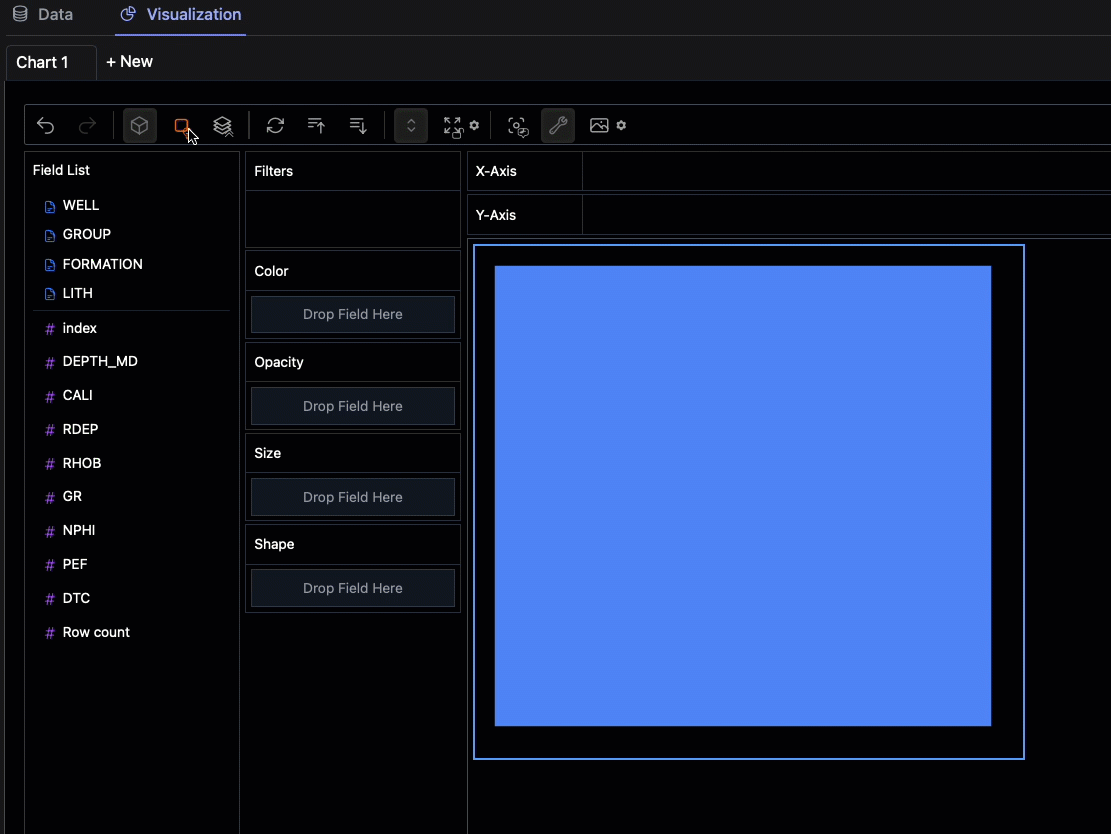Click the undo arrow in the toolbar
This screenshot has height=834, width=1111.
pyautogui.click(x=46, y=126)
